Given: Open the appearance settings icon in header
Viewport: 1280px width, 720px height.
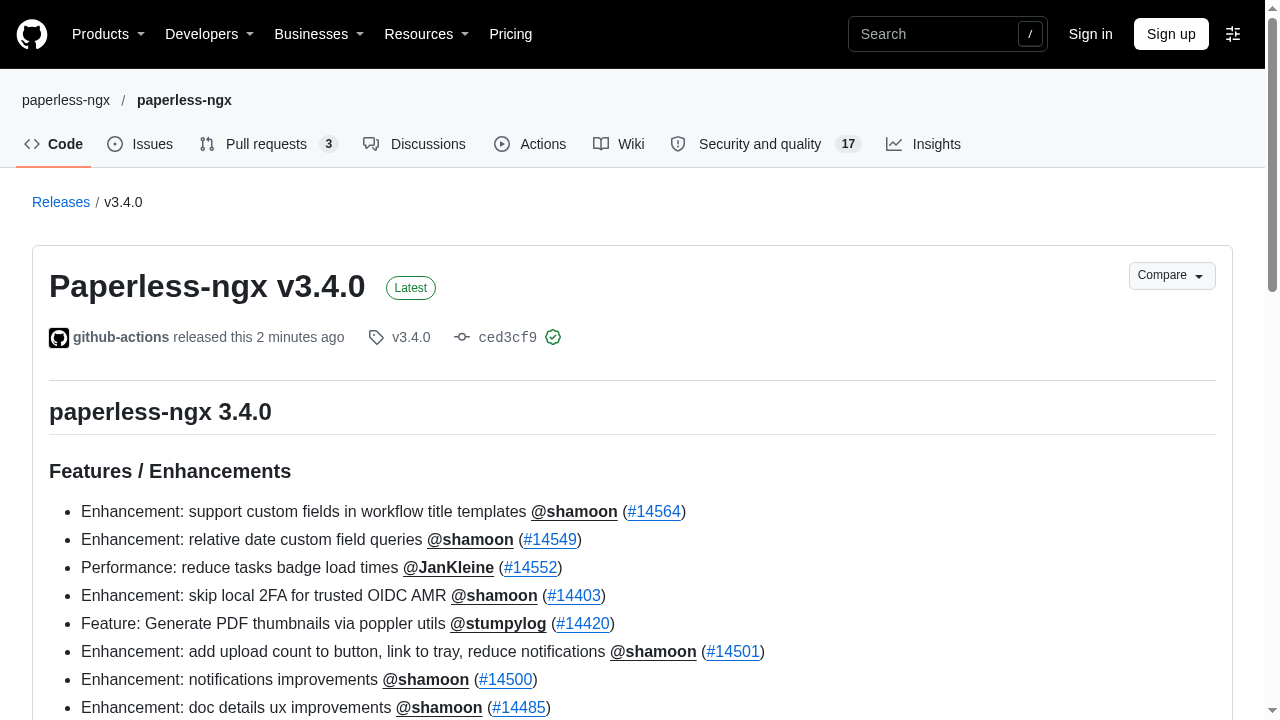Looking at the screenshot, I should tap(1233, 34).
